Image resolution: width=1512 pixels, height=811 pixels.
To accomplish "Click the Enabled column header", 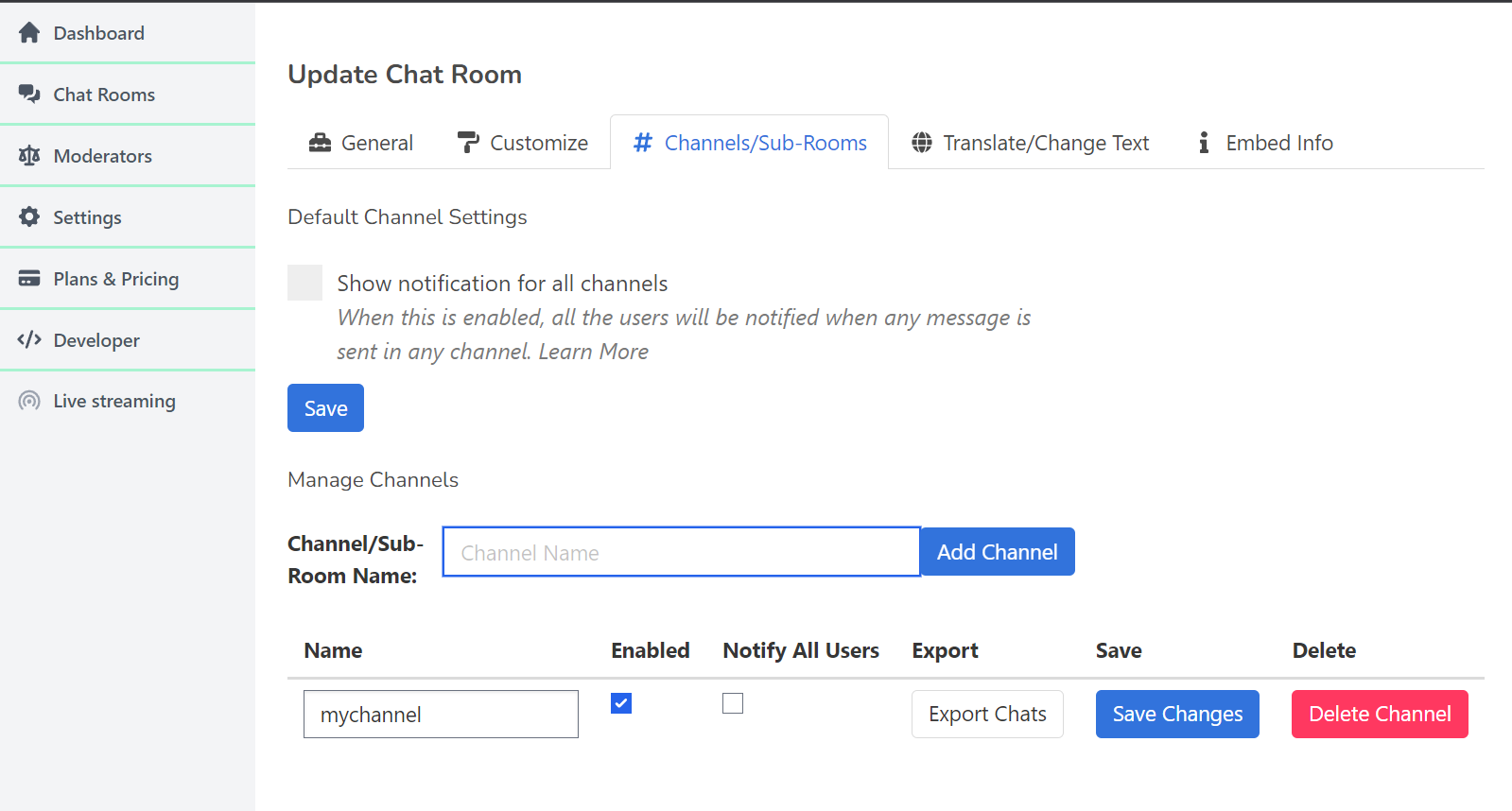I will [651, 650].
